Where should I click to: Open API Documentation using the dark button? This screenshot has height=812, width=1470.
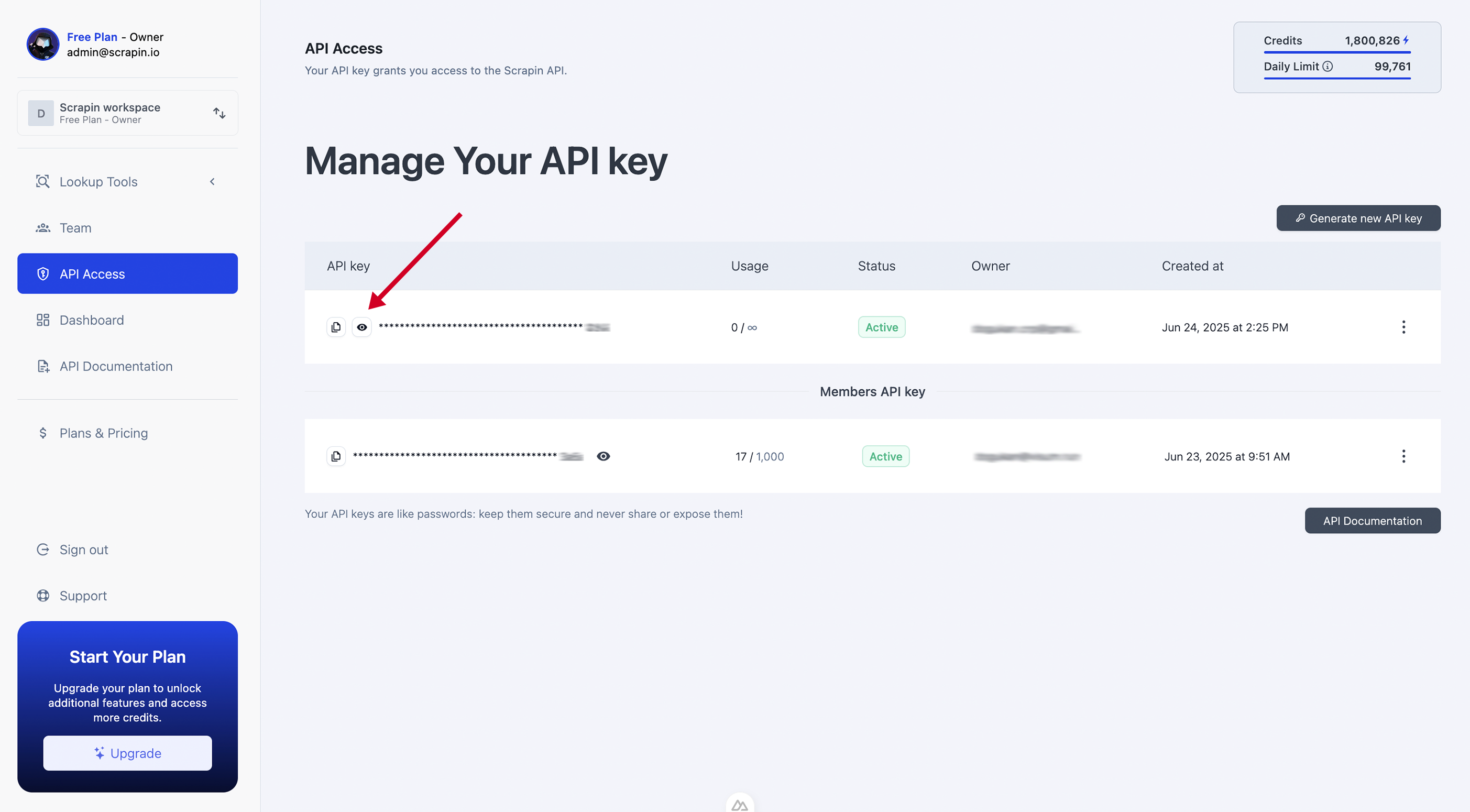coord(1373,520)
